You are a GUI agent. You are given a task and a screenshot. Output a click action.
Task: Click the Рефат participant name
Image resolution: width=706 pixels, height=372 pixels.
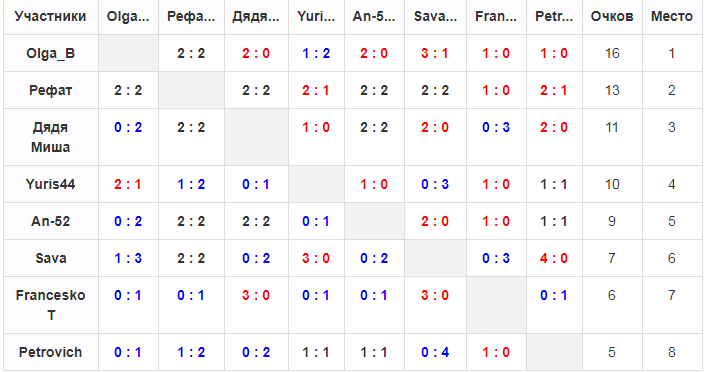(50, 91)
